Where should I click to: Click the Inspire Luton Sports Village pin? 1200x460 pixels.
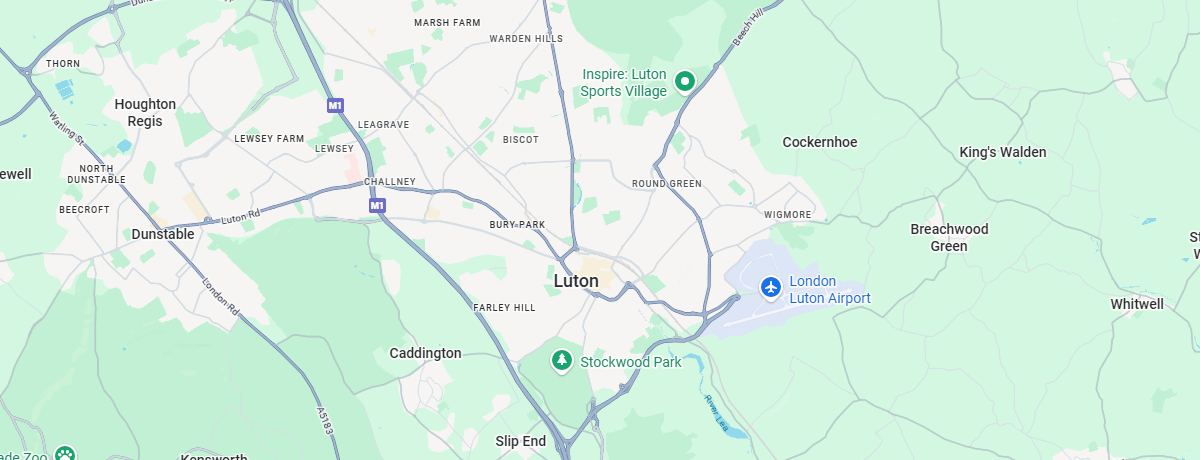click(685, 81)
